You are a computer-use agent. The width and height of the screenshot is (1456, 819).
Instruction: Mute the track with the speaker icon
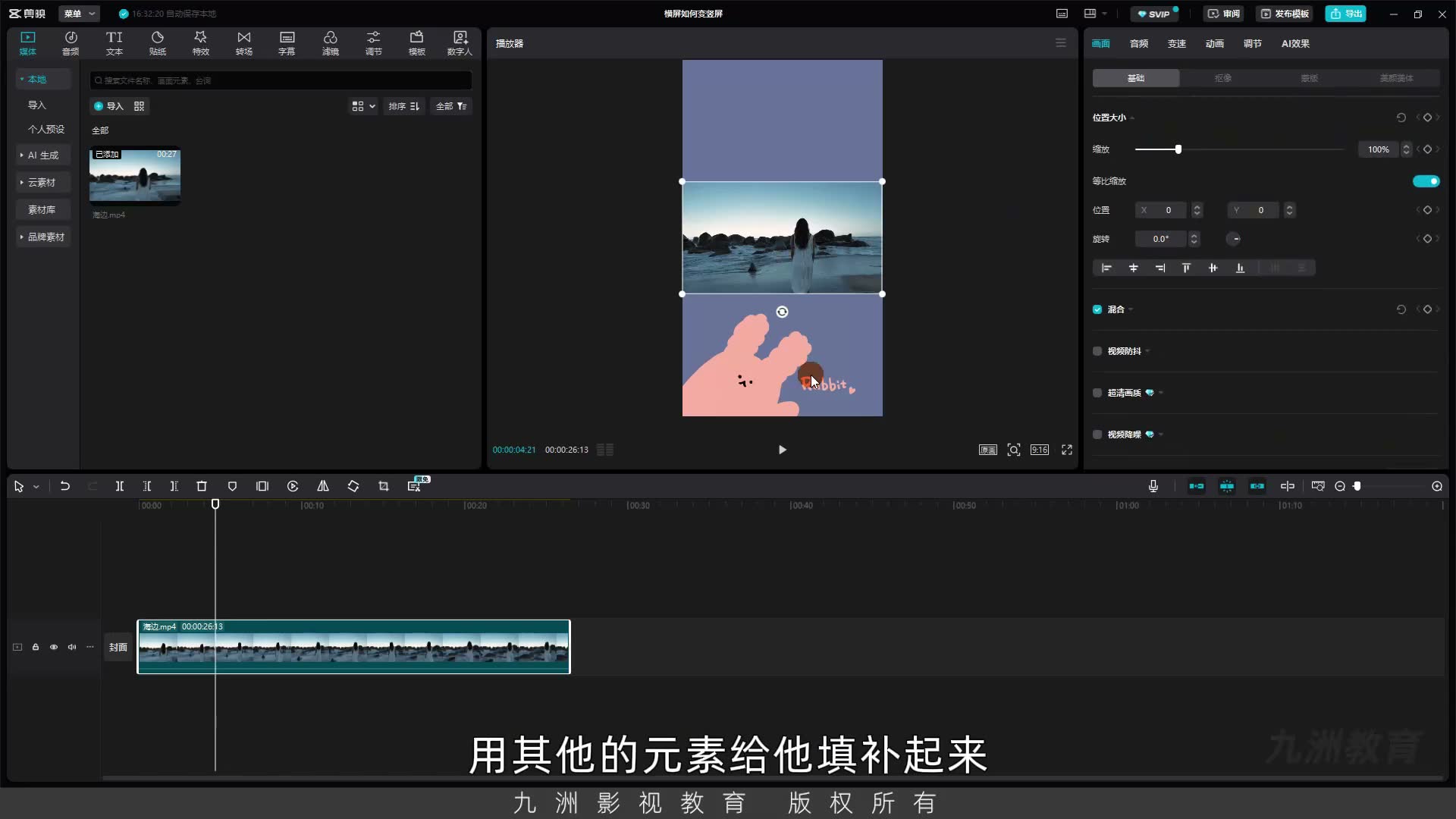click(72, 647)
